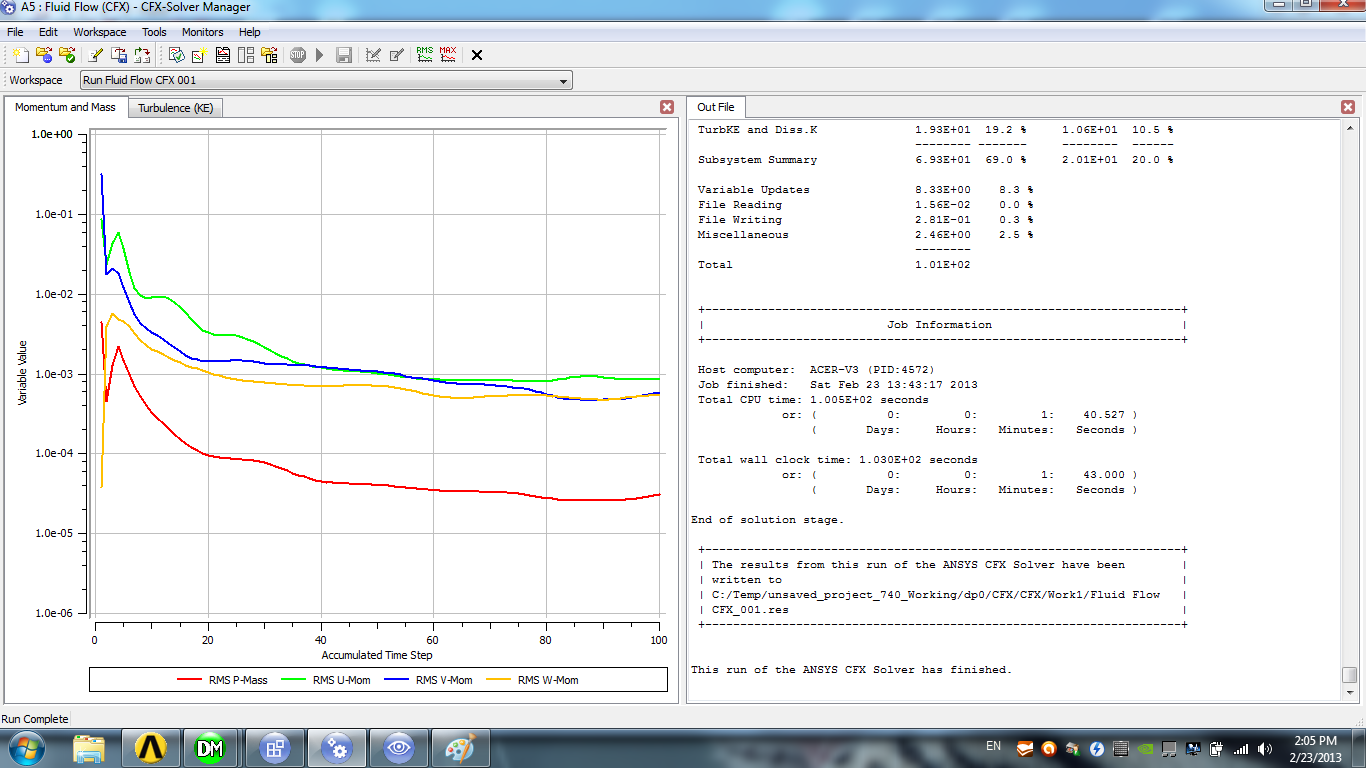Click the CFX-Post eye taskbar icon
Image resolution: width=1366 pixels, height=768 pixels.
pyautogui.click(x=399, y=748)
